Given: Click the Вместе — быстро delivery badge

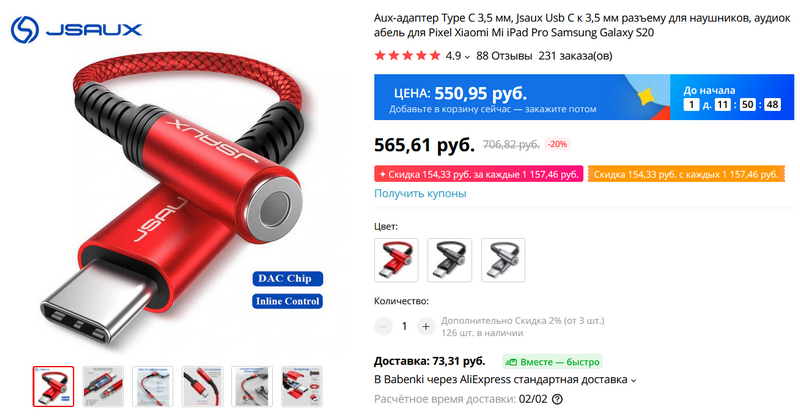Looking at the screenshot, I should pyautogui.click(x=552, y=362).
